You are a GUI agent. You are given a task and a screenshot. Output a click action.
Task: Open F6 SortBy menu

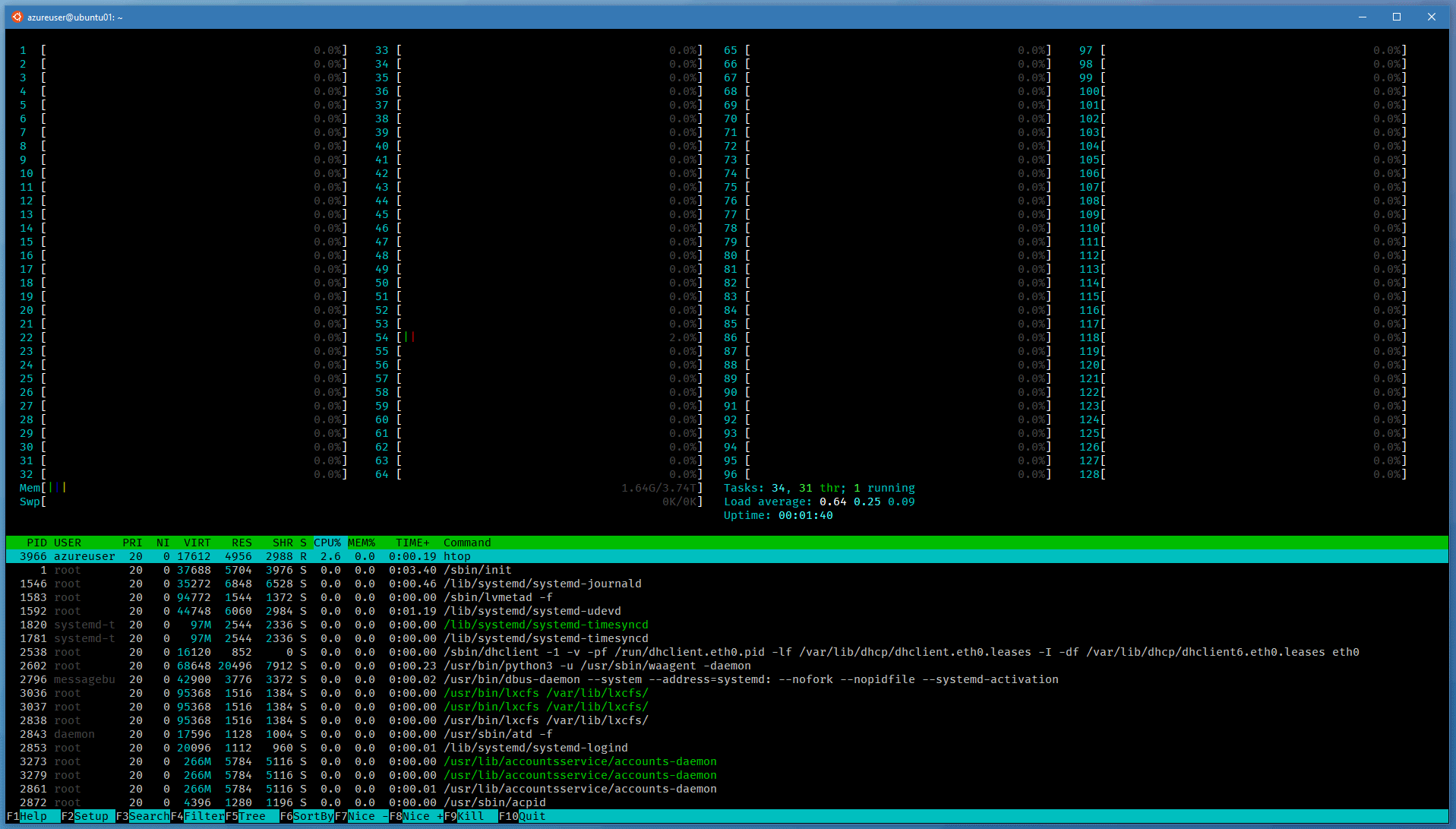click(x=307, y=816)
